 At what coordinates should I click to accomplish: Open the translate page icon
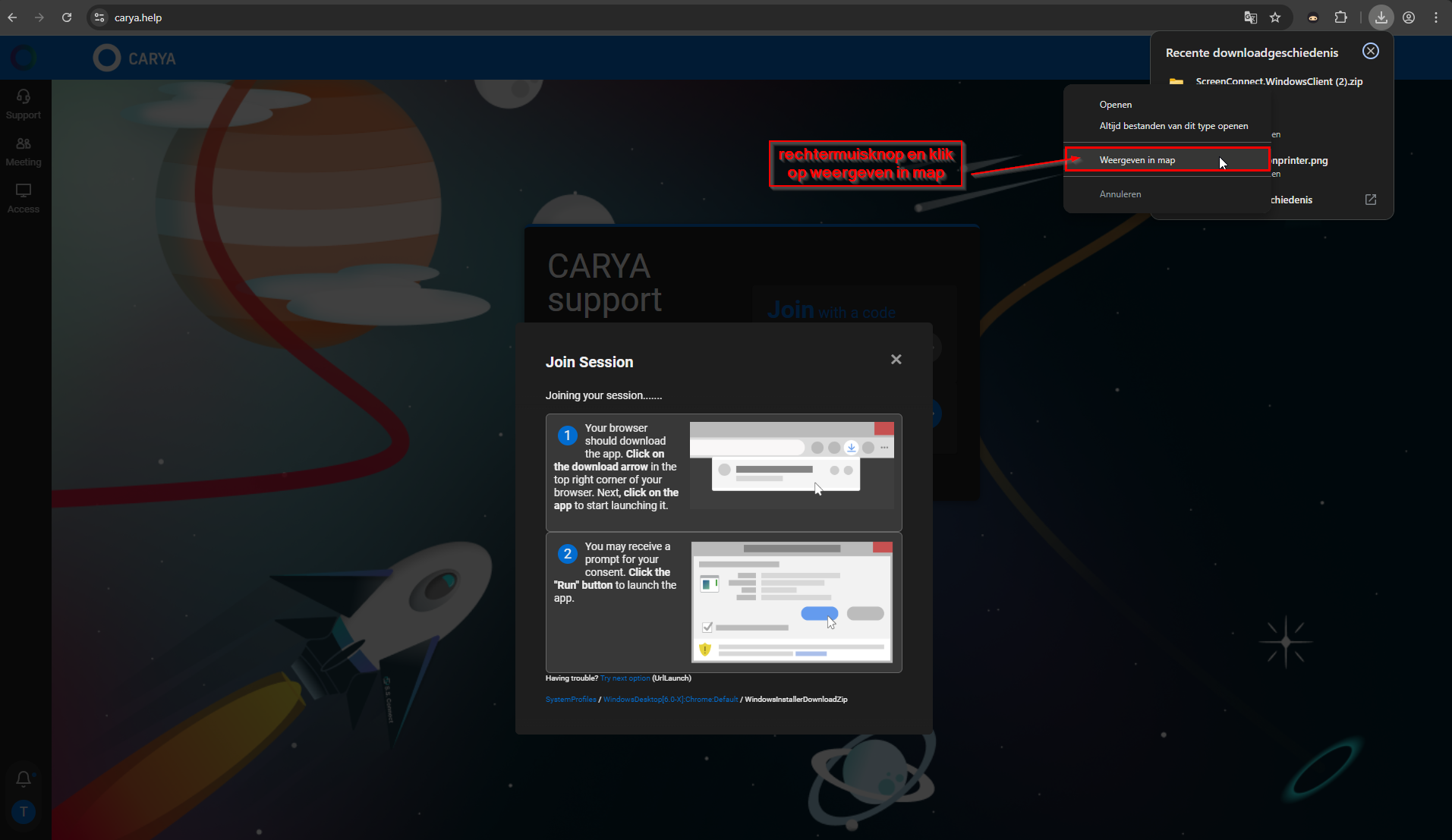point(1250,17)
